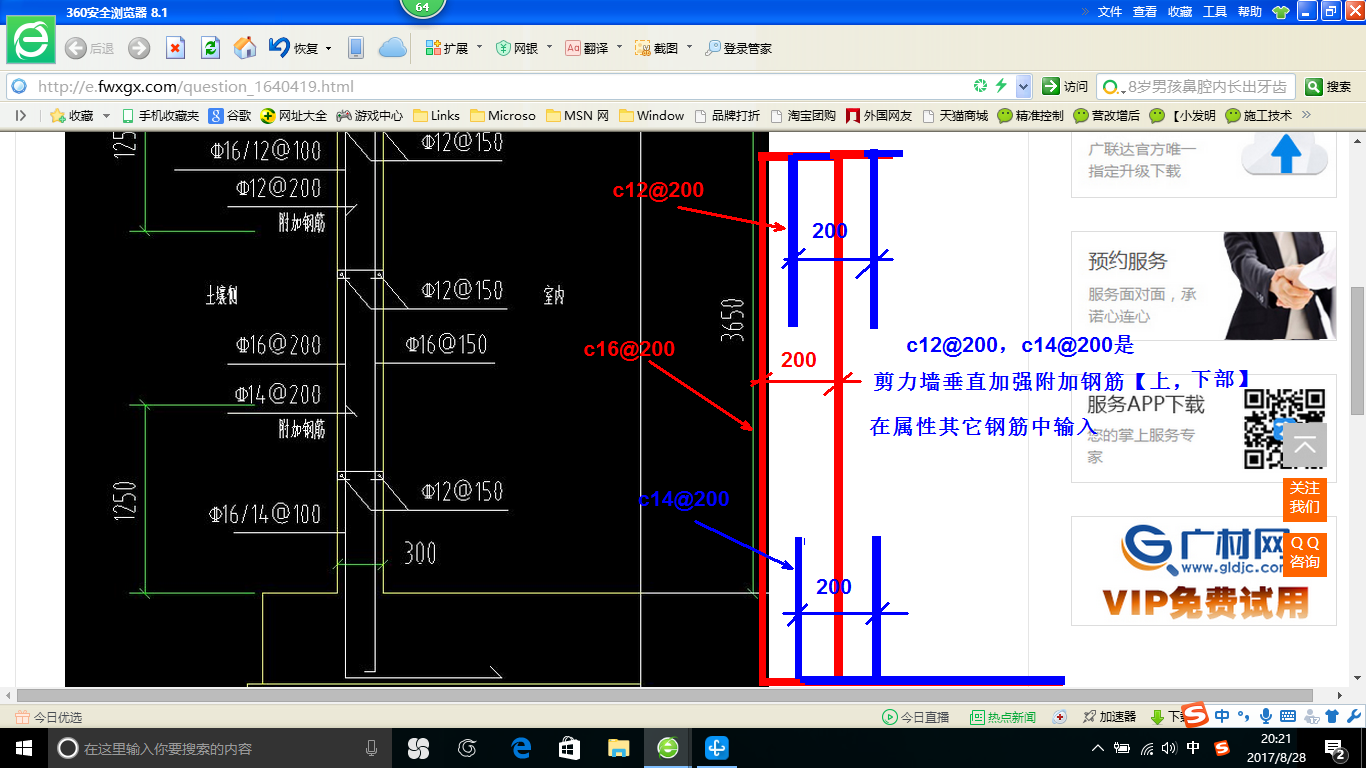The image size is (1366, 768).
Task: Open the 网址大全 bookmark
Action: (x=294, y=116)
